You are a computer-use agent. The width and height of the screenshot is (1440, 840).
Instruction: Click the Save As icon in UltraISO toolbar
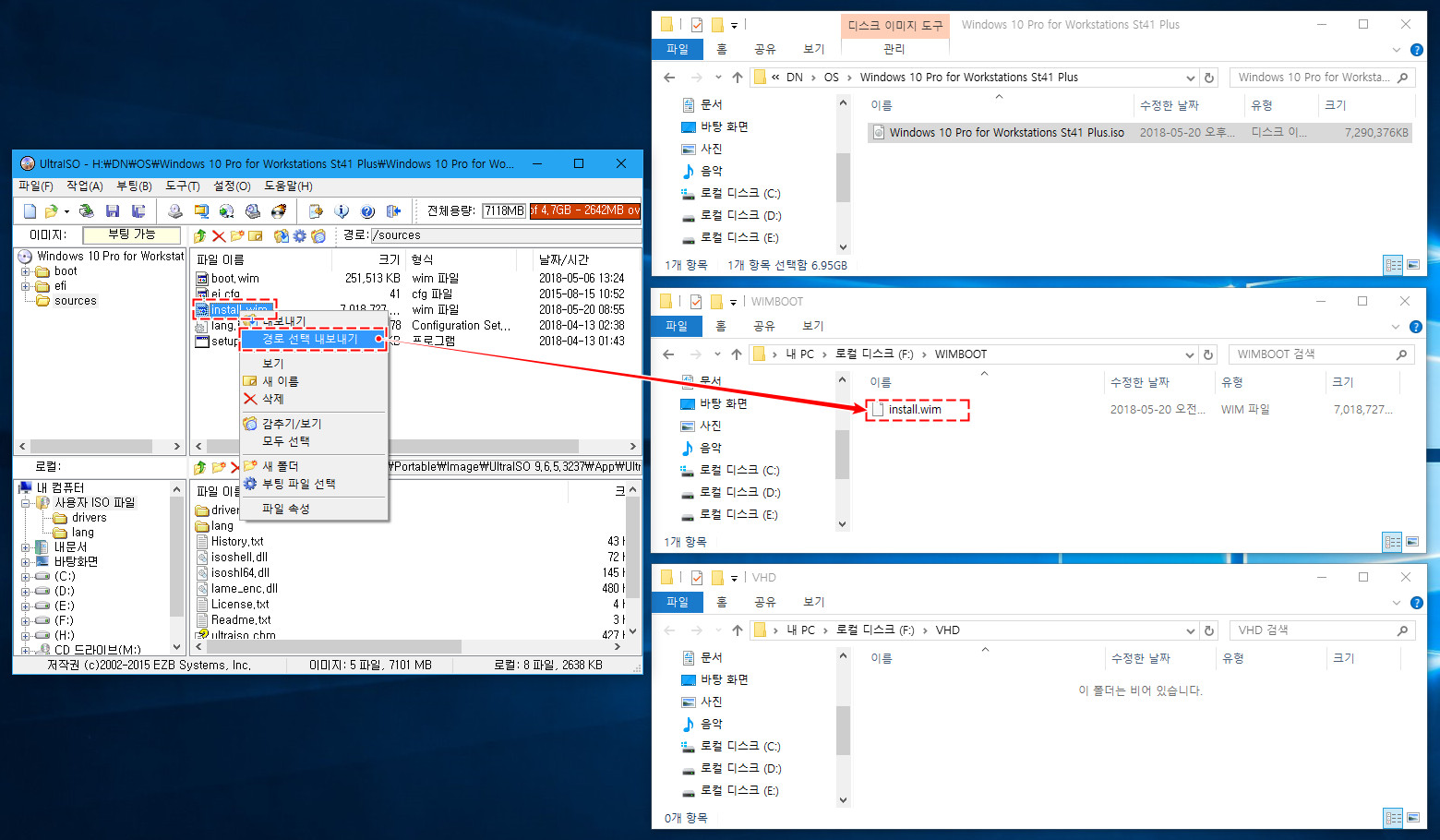tap(138, 211)
